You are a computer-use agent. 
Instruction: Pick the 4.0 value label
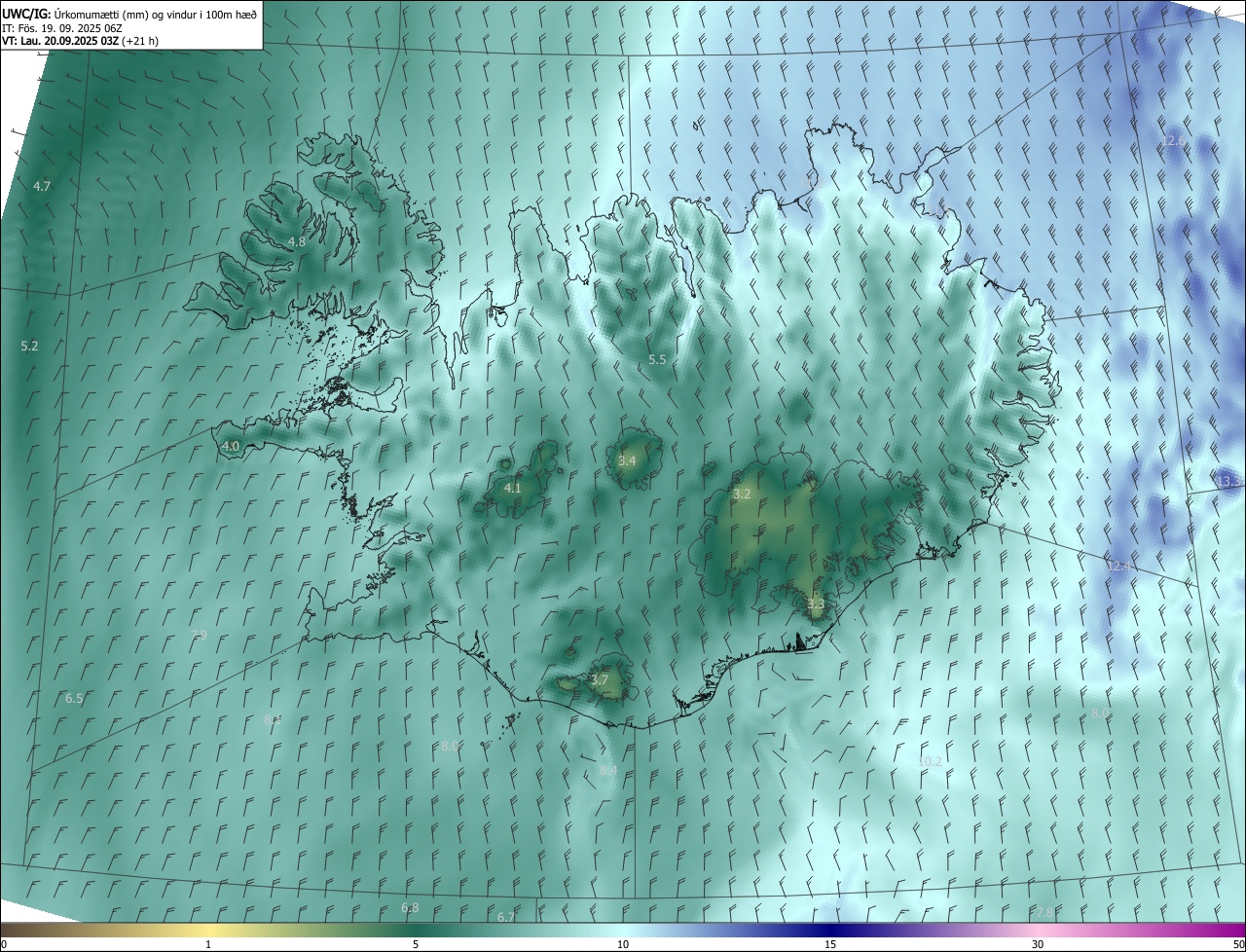click(x=231, y=447)
